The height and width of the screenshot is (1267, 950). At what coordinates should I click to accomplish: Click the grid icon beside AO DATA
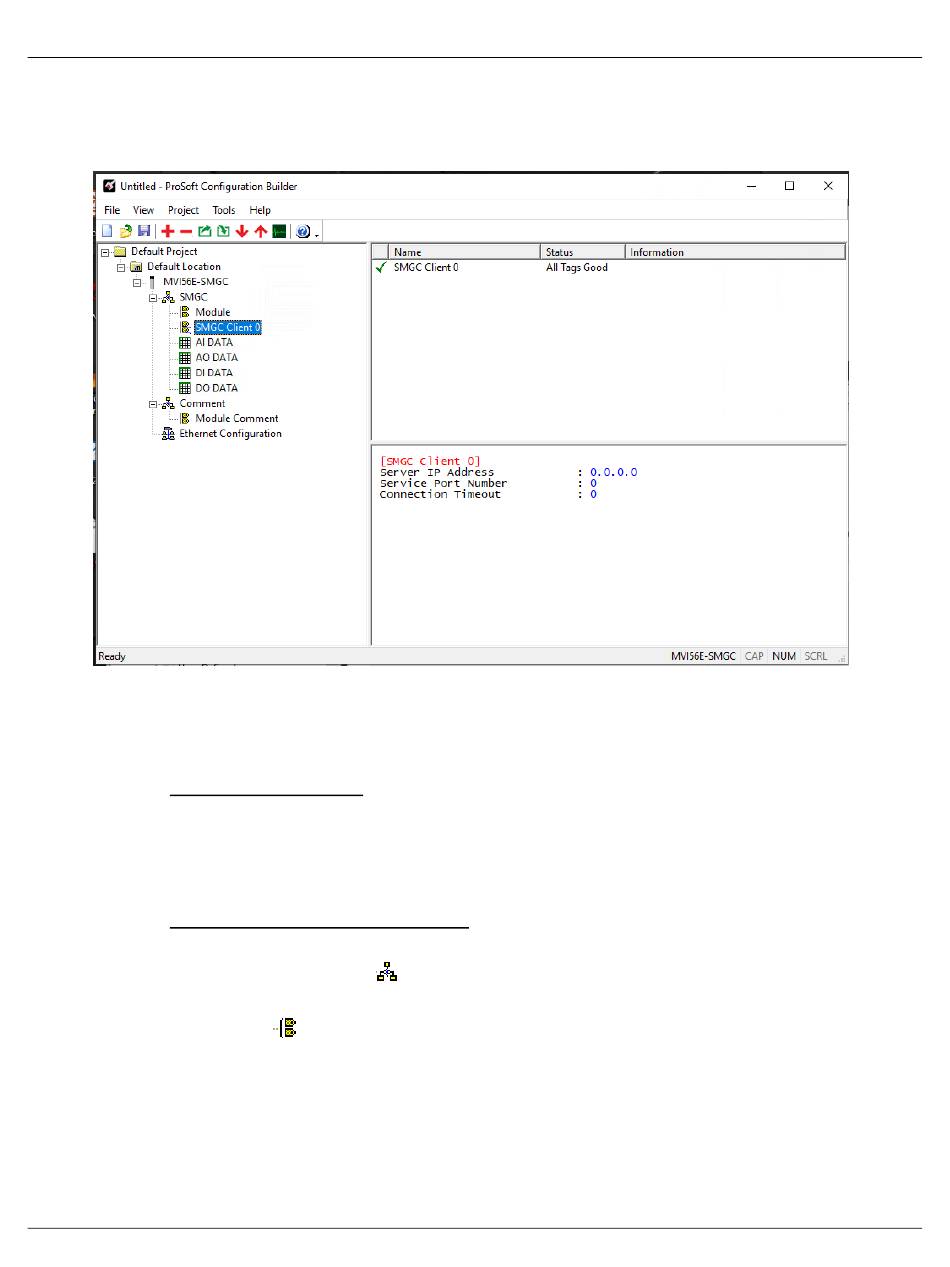[x=185, y=358]
